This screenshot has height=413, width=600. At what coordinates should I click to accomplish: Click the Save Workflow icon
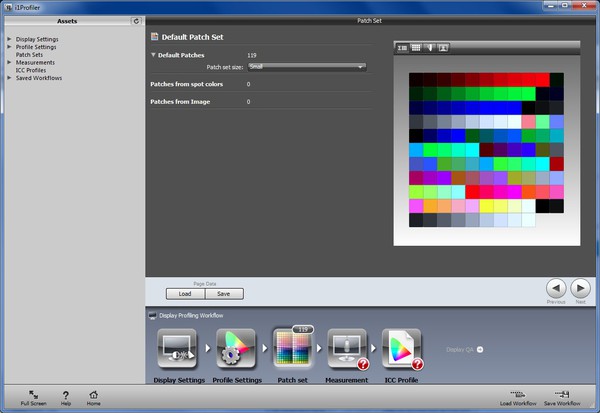[562, 398]
